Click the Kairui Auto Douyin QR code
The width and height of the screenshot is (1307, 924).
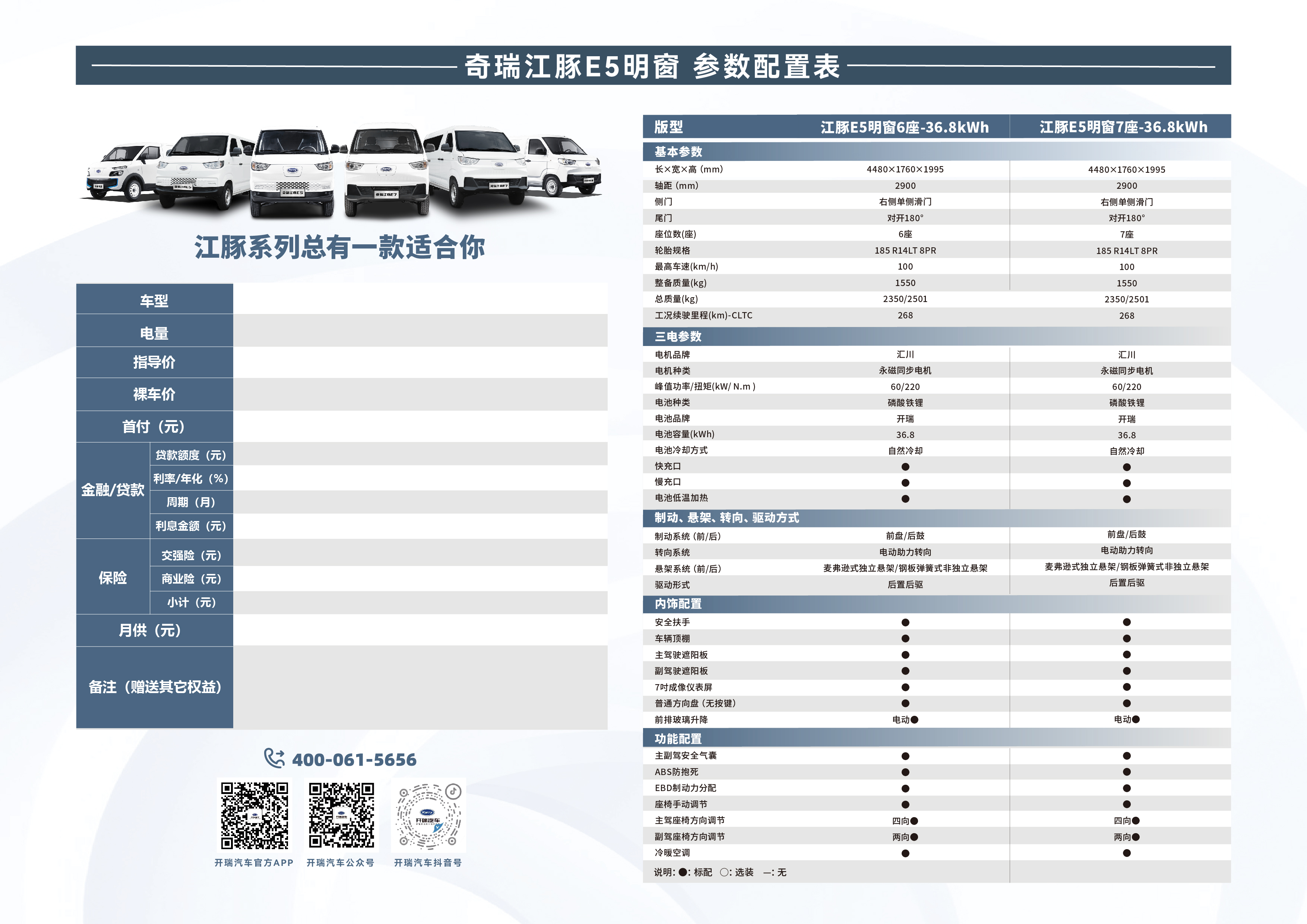coord(428,816)
